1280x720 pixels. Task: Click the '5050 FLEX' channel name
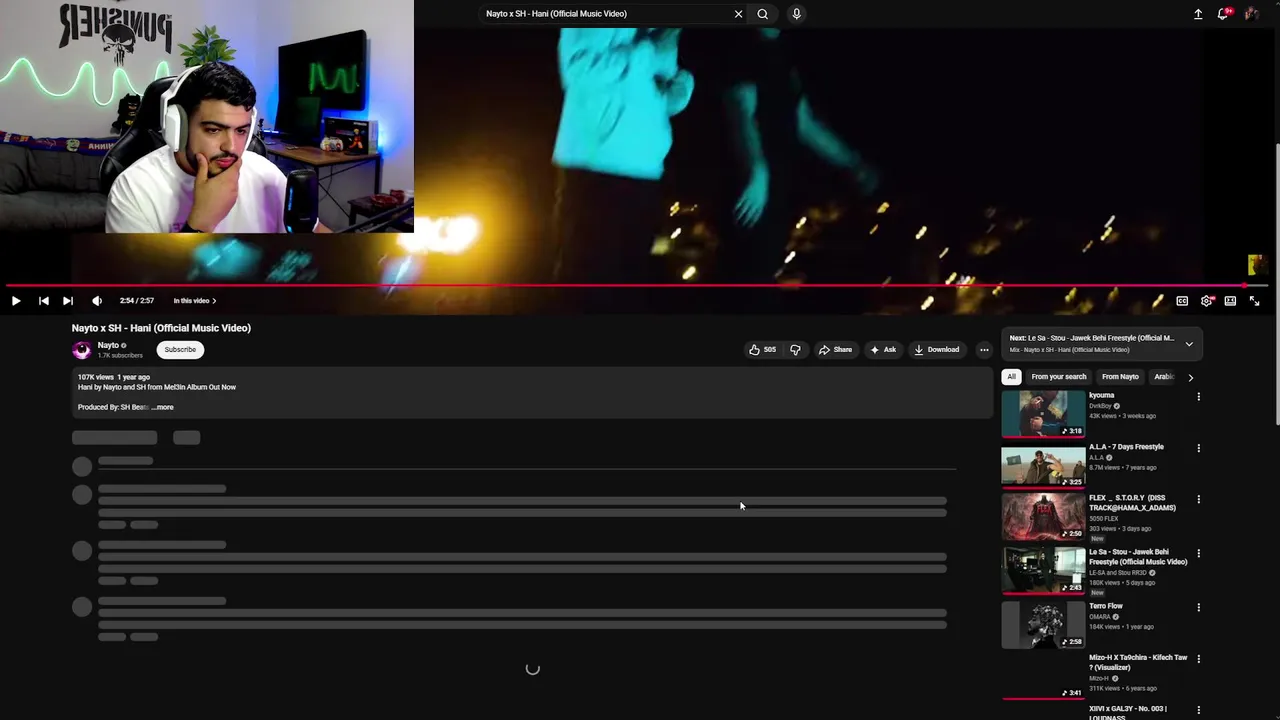tap(1104, 518)
